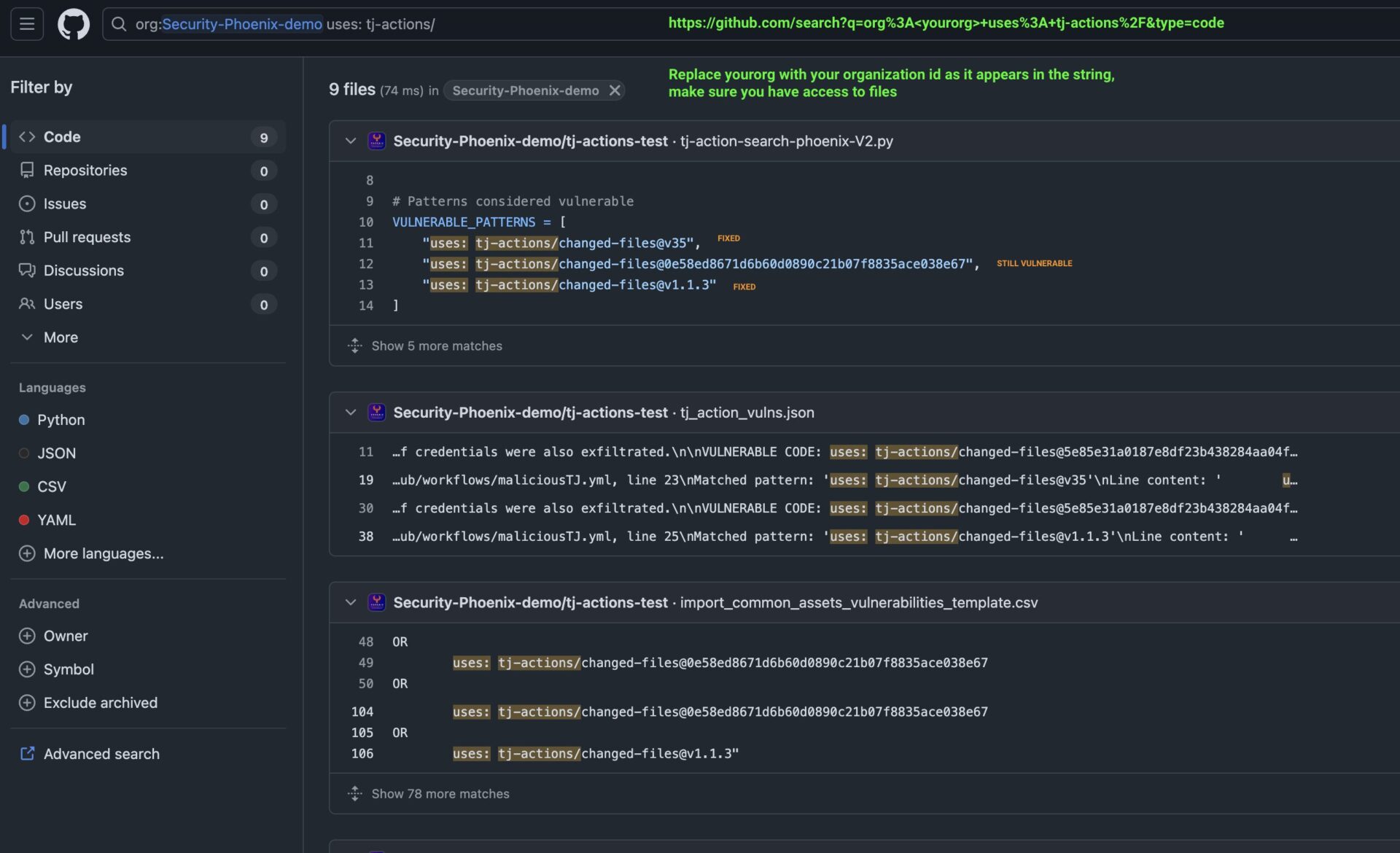
Task: Collapse the tj-action-search-phoenix-V2.py result
Action: pos(351,141)
